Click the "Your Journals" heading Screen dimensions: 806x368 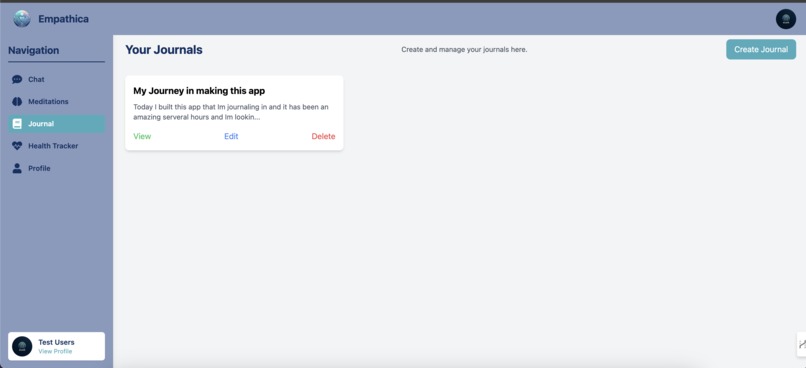pos(164,50)
